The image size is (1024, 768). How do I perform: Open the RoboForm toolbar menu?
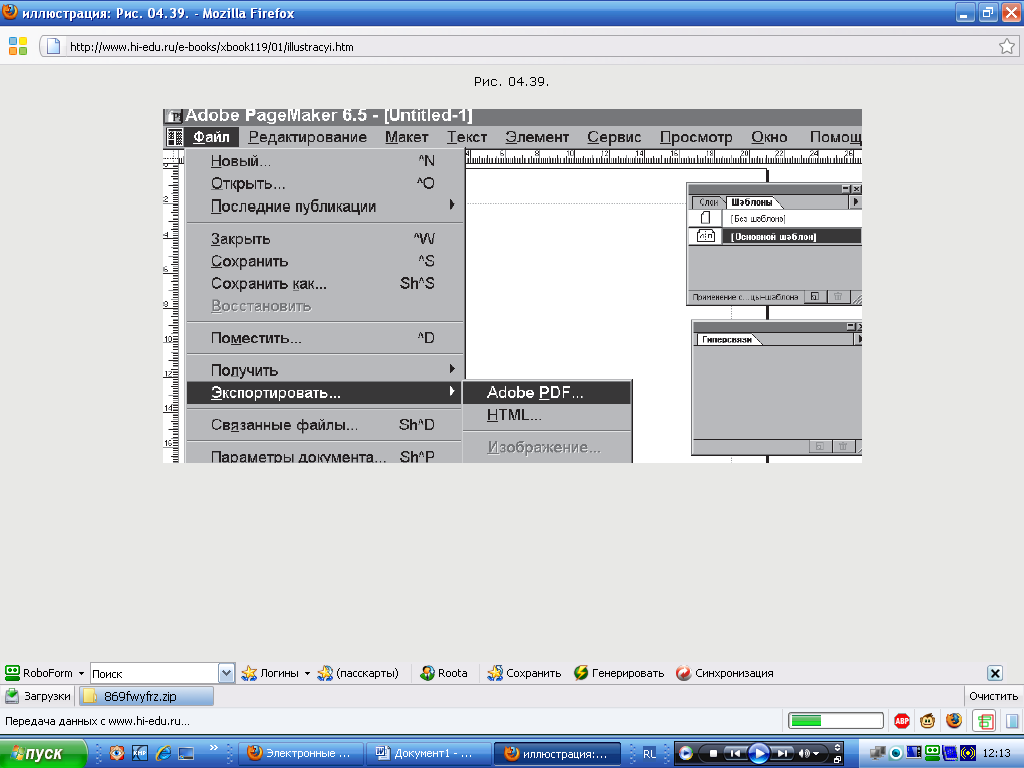[x=44, y=673]
